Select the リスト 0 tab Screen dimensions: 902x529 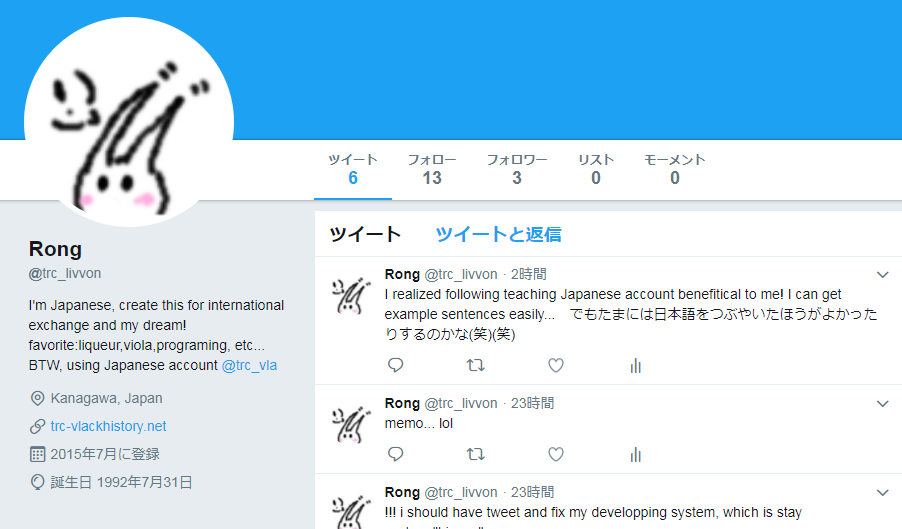pyautogui.click(x=595, y=170)
